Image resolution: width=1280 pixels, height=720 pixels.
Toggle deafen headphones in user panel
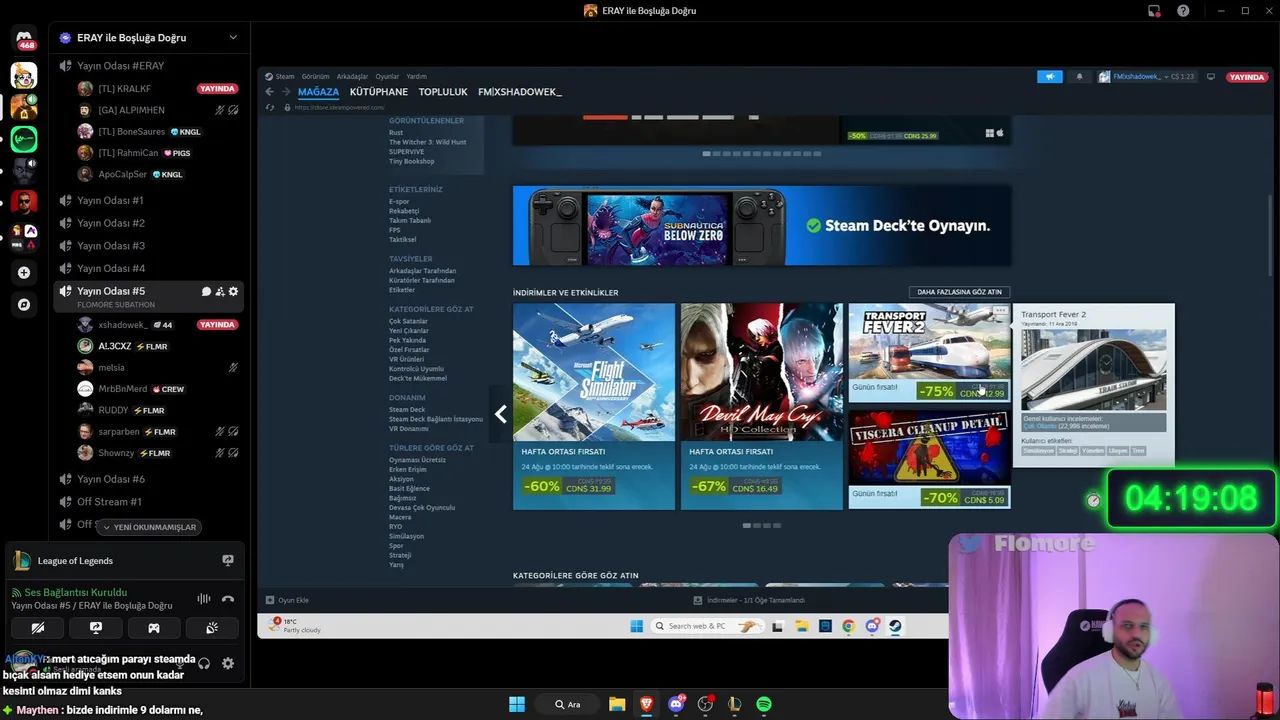(204, 663)
